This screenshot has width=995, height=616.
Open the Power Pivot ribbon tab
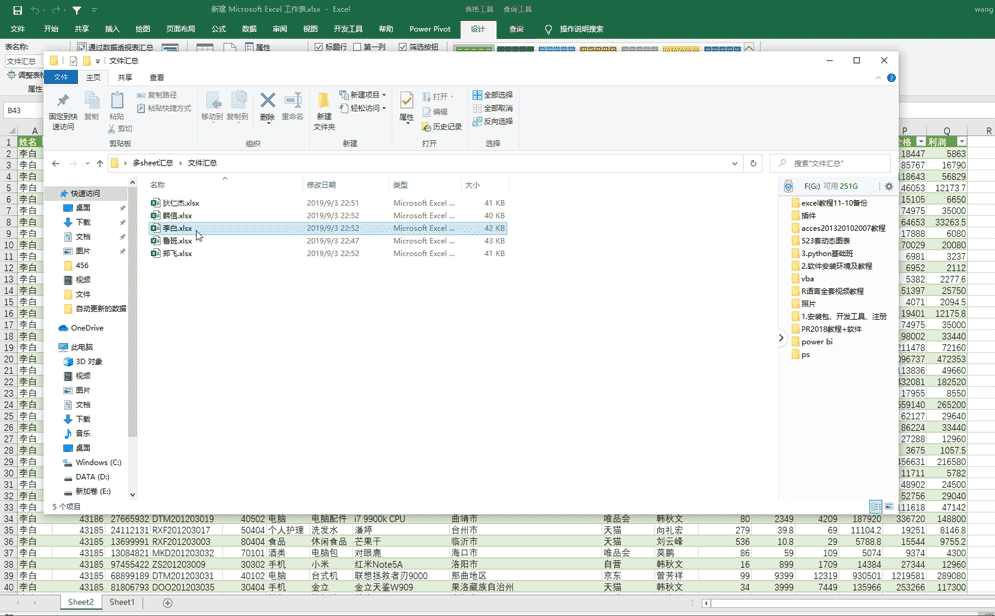429,29
